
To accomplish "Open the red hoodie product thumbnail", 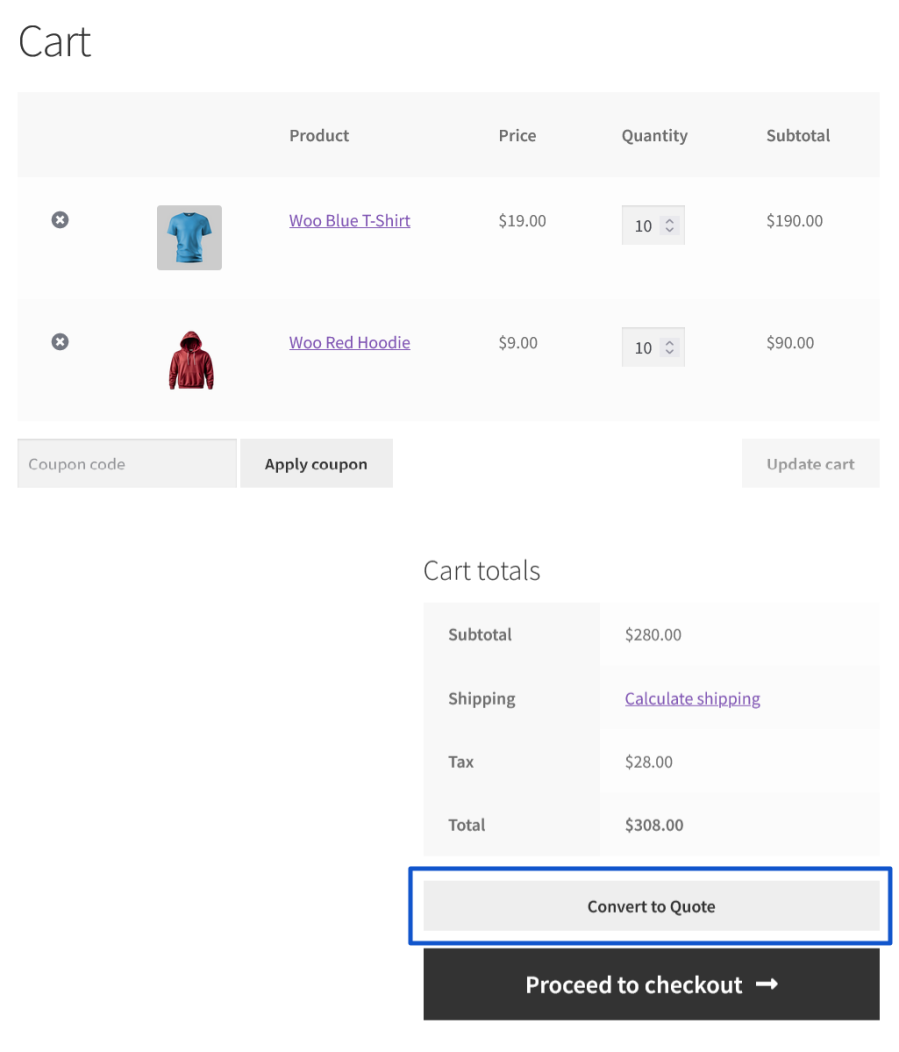I will pos(190,360).
